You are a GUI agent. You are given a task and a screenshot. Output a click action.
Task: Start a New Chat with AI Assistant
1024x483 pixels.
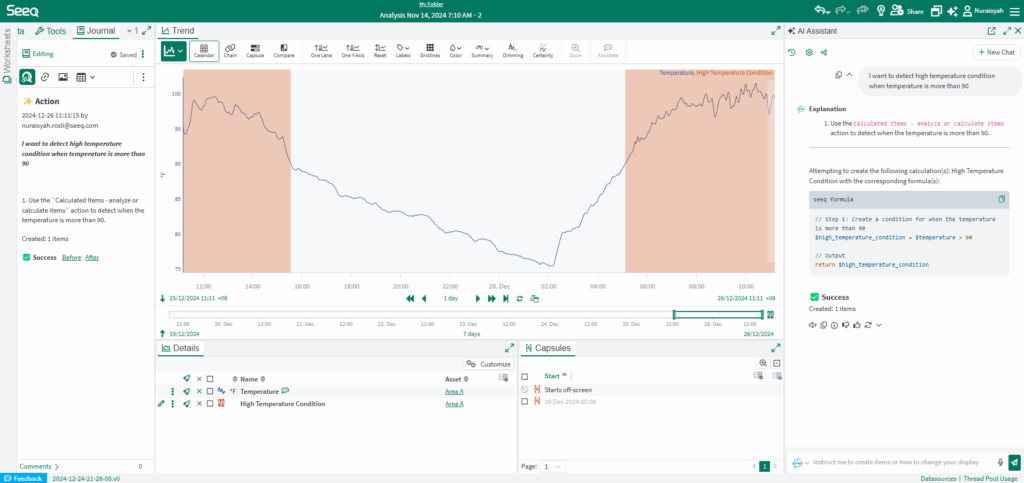tap(997, 52)
